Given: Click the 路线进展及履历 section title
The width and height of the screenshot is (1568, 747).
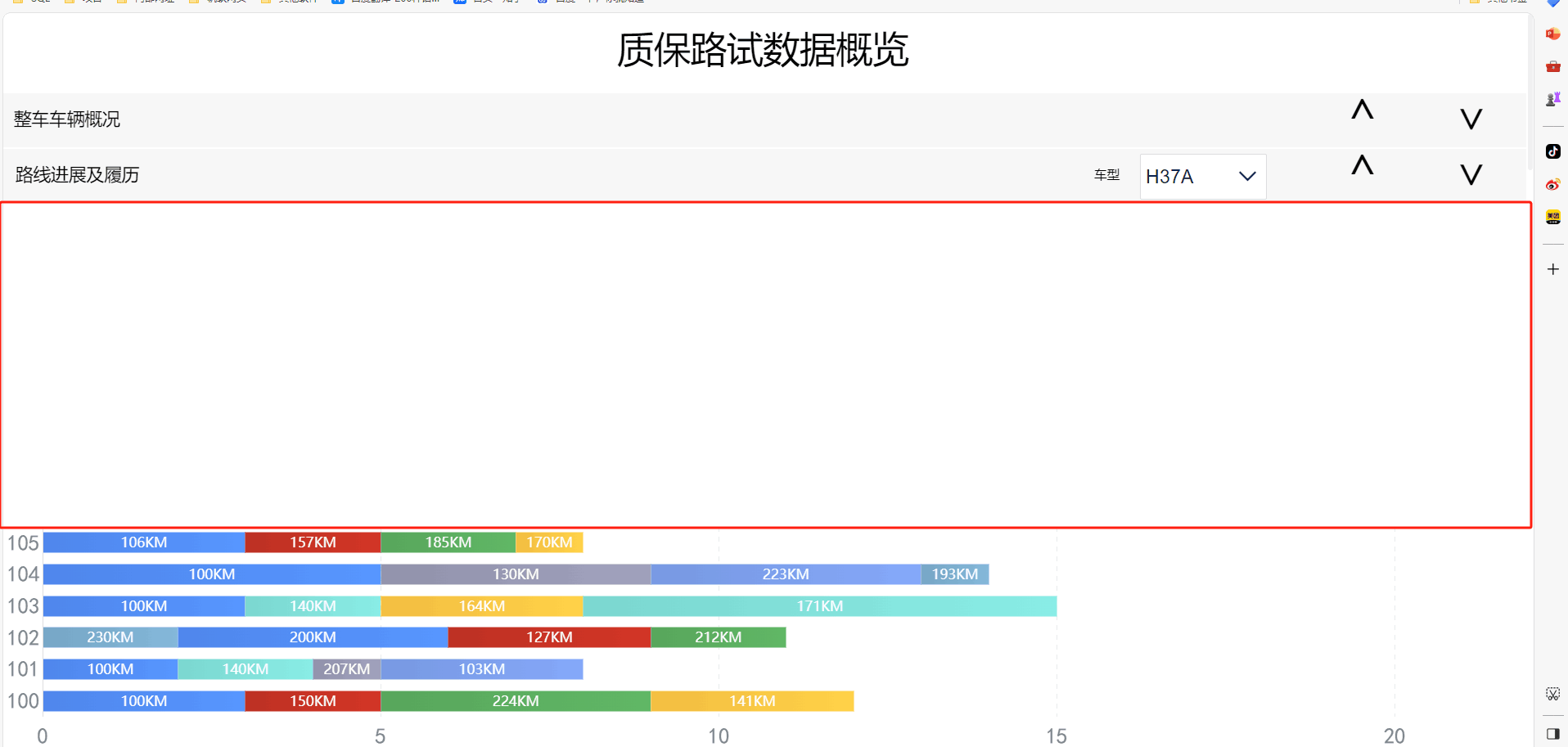Looking at the screenshot, I should 77,175.
